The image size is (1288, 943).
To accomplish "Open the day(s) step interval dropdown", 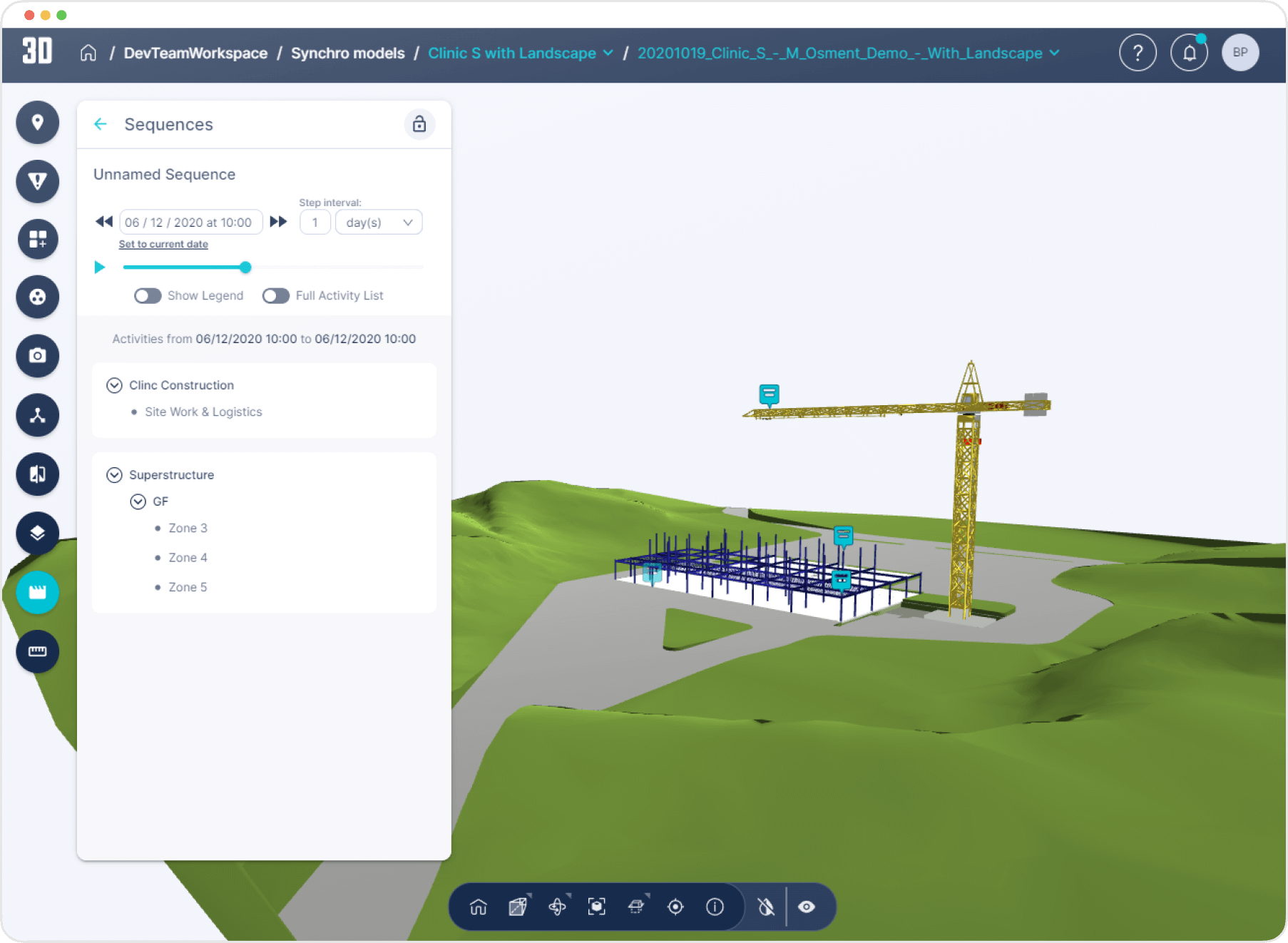I will pos(379,223).
